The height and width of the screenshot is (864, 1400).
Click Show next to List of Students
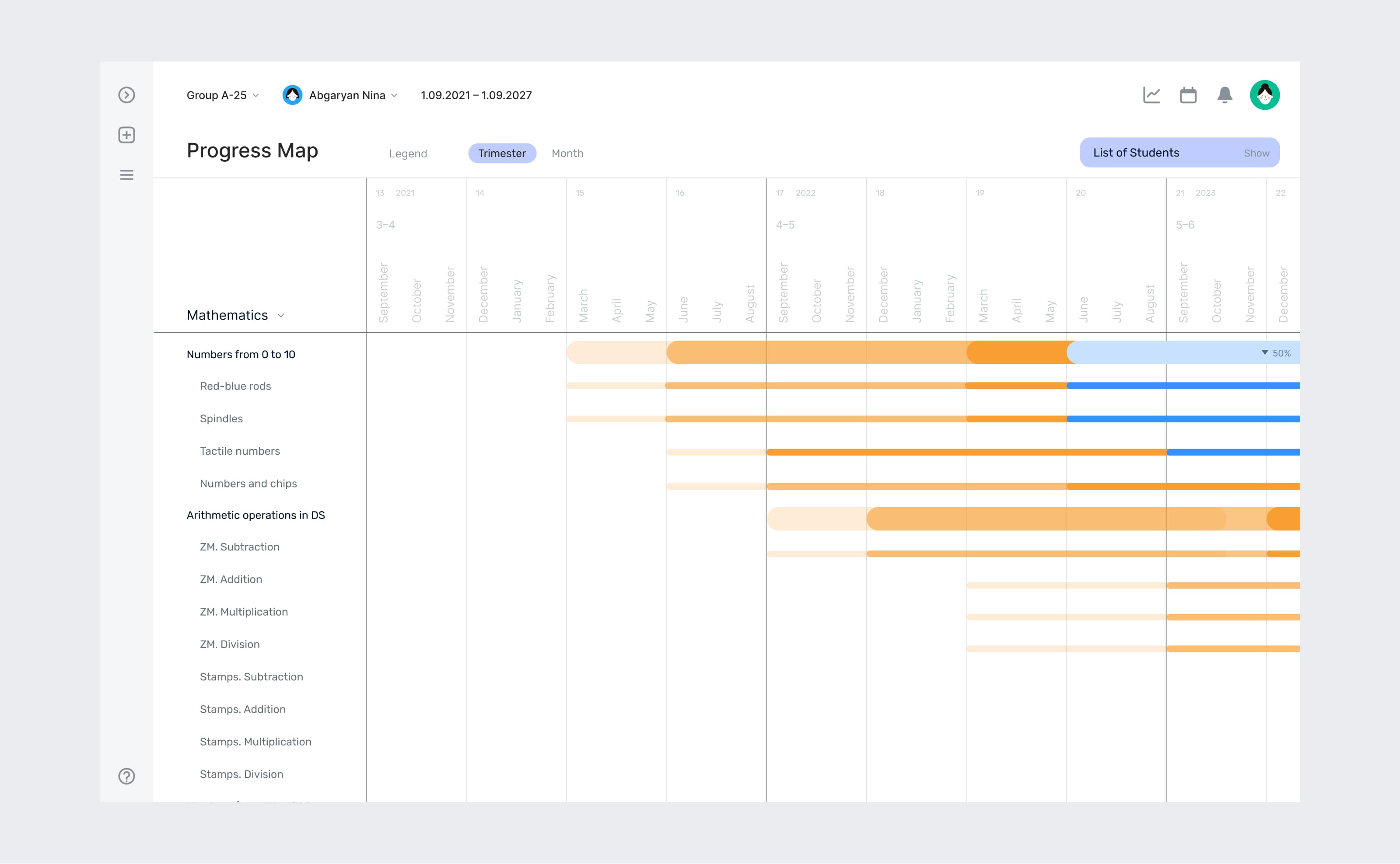pyautogui.click(x=1256, y=153)
